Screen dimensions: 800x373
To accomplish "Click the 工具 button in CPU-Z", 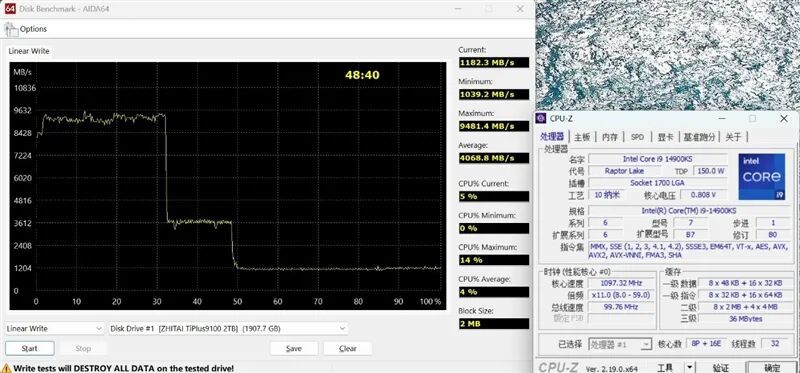I will coord(664,367).
